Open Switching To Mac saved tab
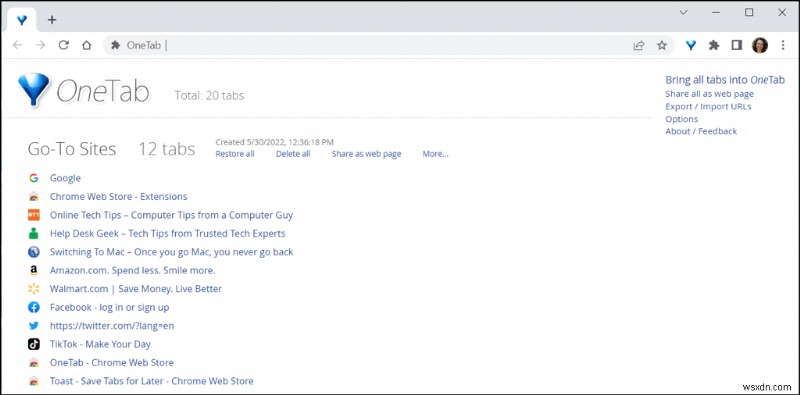This screenshot has width=800, height=395. pyautogui.click(x=171, y=252)
